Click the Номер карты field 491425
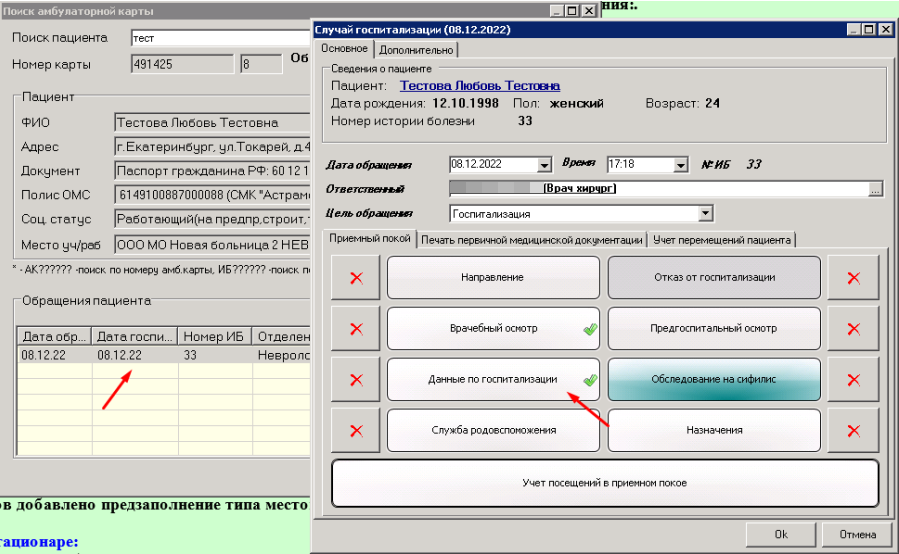 [x=182, y=64]
